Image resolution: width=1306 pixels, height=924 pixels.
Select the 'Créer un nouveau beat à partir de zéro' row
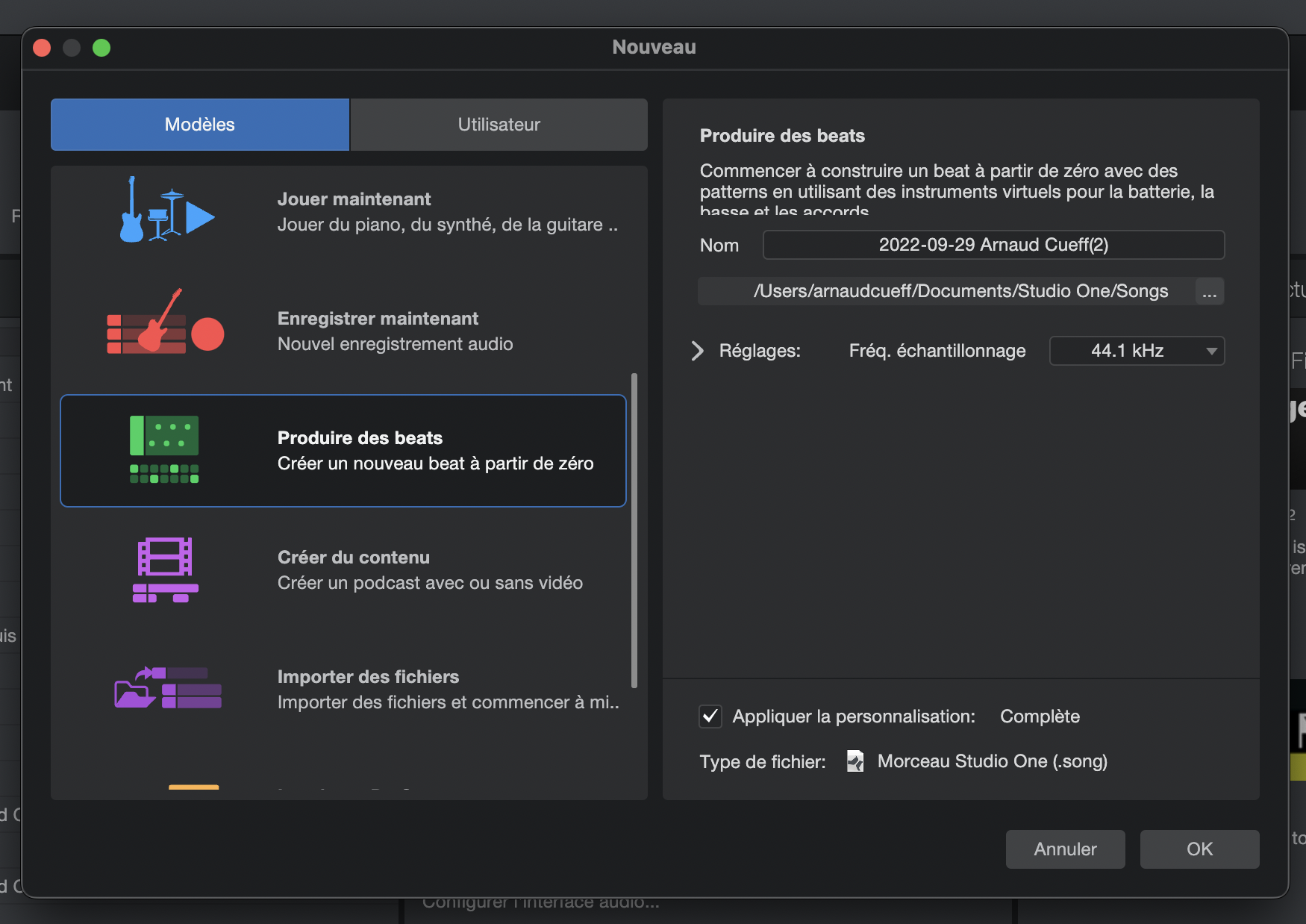coord(343,451)
